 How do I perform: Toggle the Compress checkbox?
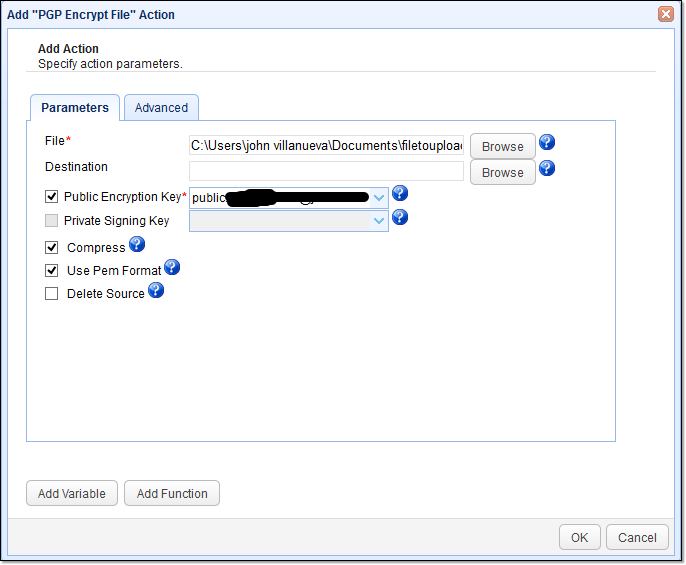[x=52, y=247]
